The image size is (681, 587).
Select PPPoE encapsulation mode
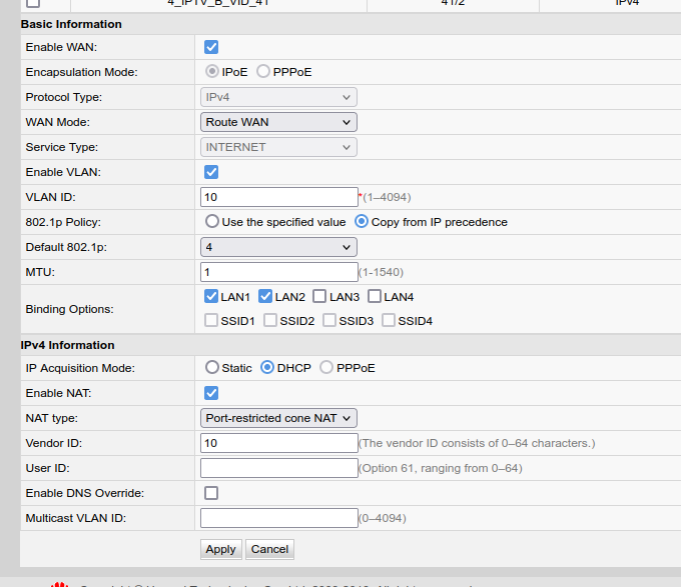click(264, 72)
